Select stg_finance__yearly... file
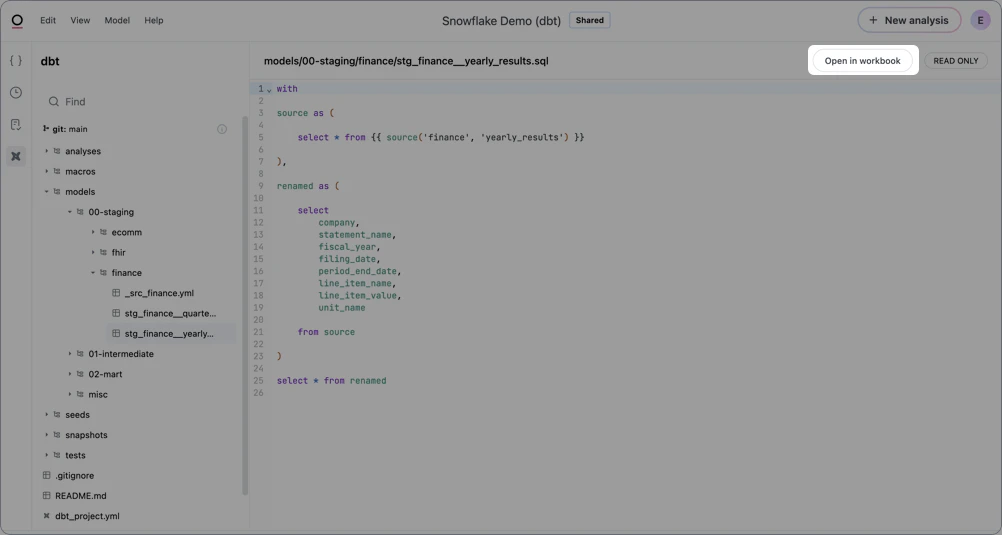Viewport: 1002px width, 535px height. click(170, 334)
